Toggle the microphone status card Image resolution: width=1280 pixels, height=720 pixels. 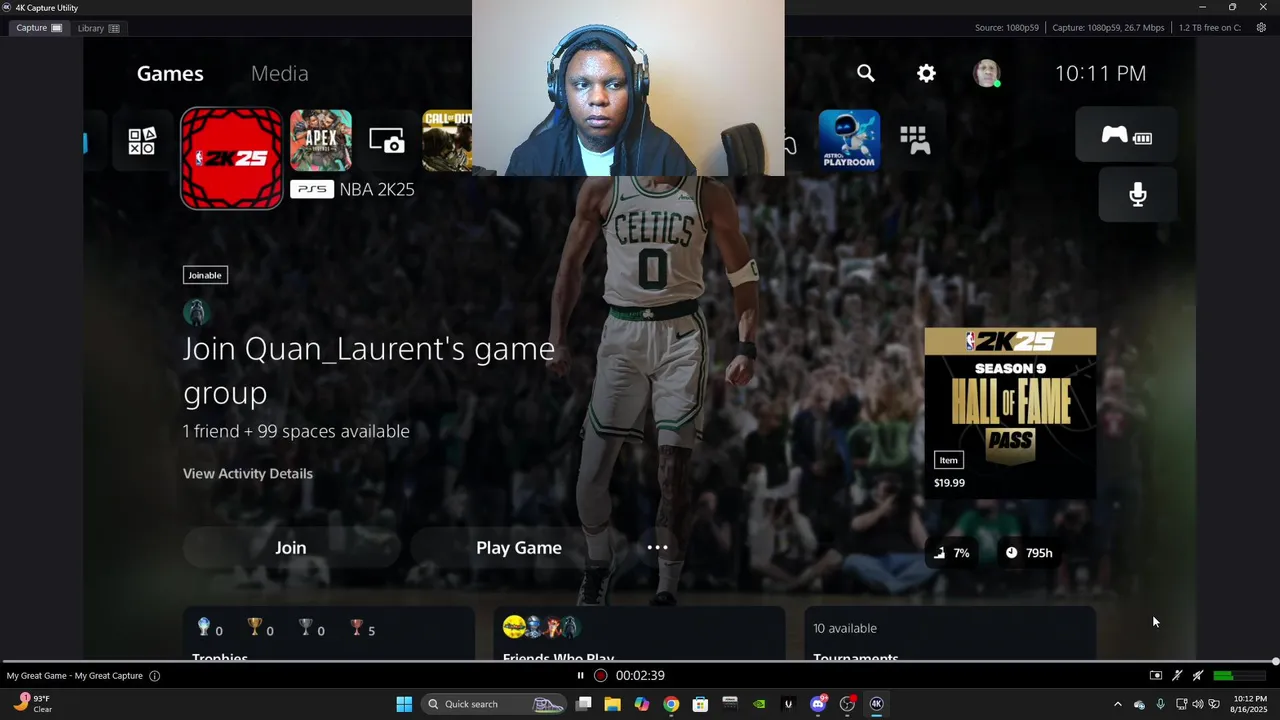(x=1138, y=194)
